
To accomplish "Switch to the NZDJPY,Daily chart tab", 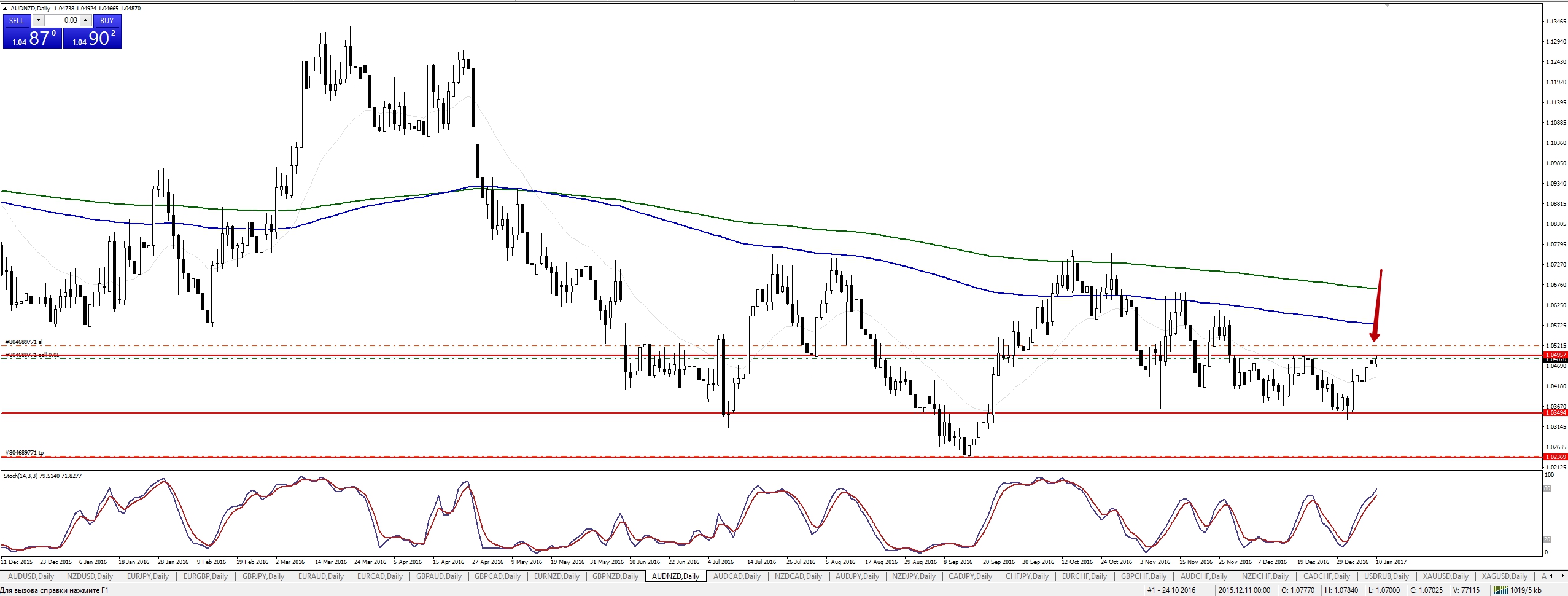I will (914, 576).
